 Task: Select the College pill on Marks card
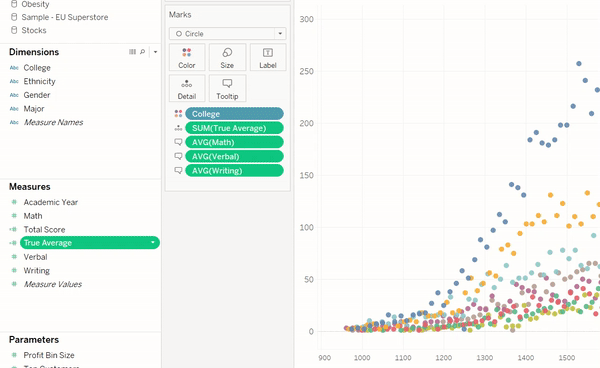(234, 114)
